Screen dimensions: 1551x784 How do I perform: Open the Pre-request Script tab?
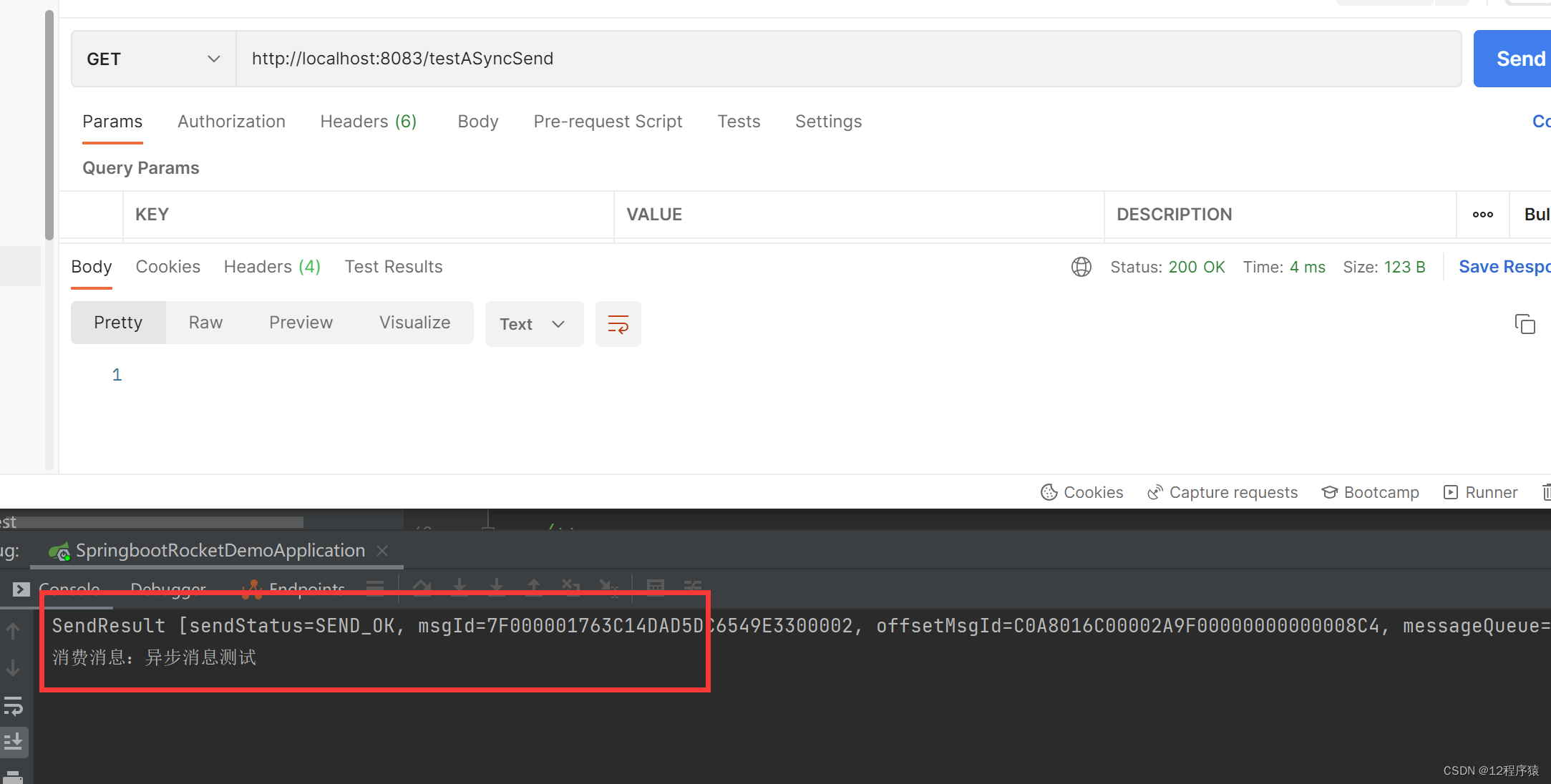pyautogui.click(x=608, y=122)
